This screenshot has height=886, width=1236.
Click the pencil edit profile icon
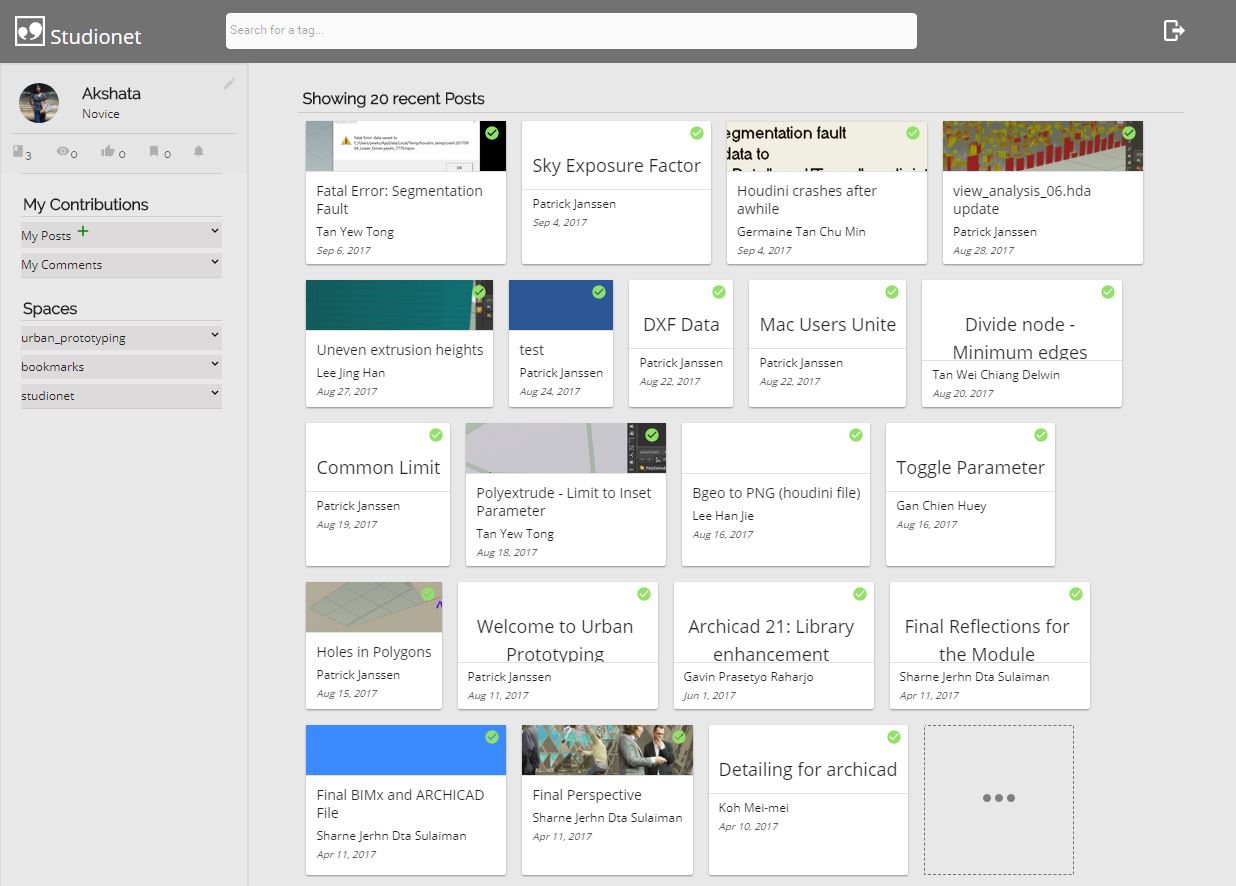click(x=229, y=84)
